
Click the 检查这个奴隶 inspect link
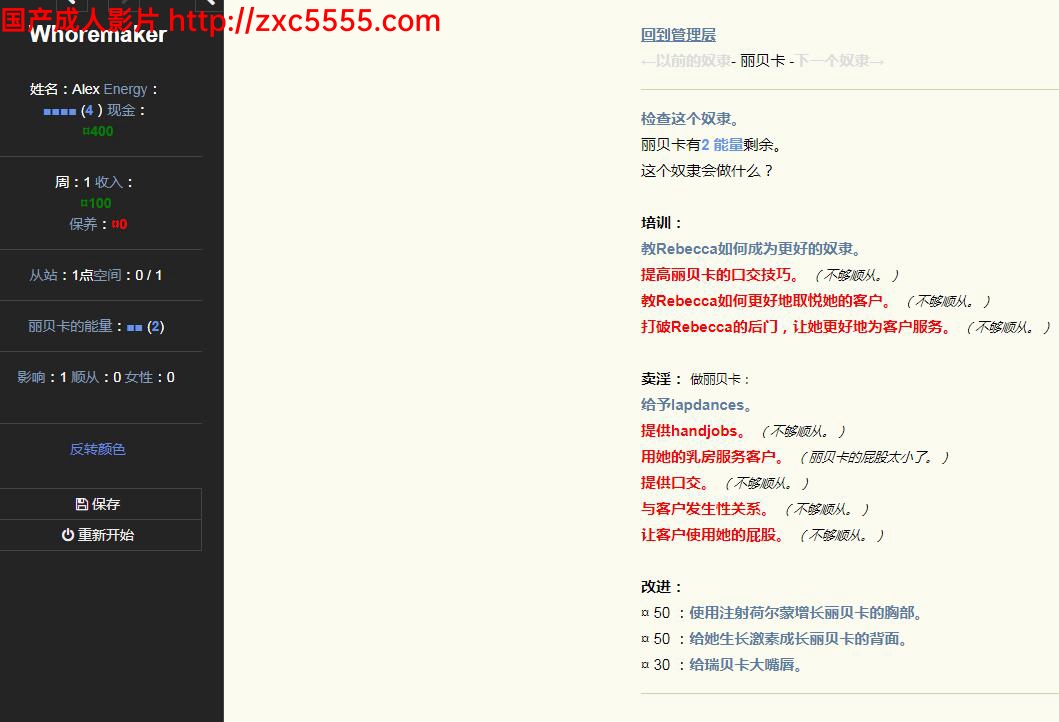pyautogui.click(x=690, y=119)
